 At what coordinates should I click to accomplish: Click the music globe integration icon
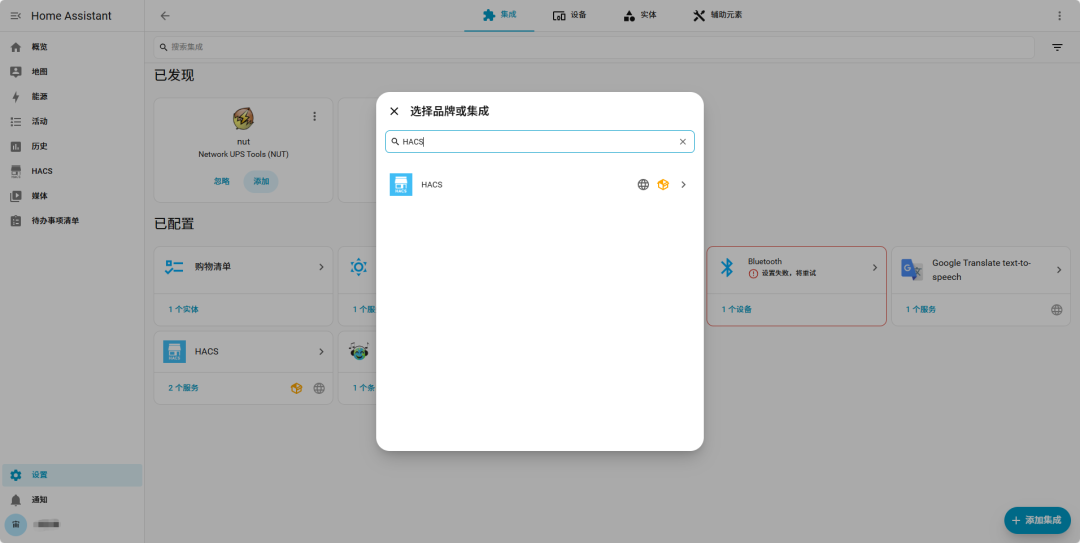click(358, 351)
